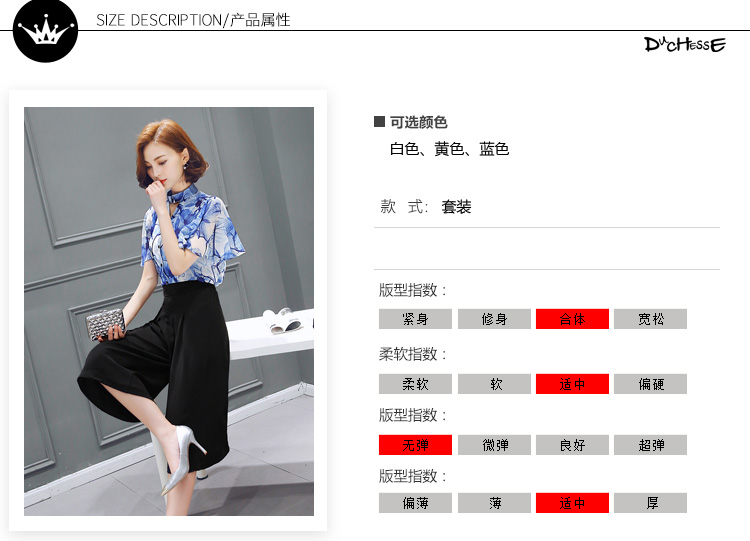This screenshot has width=750, height=541.
Task: Select the 紧身 fit option
Action: click(415, 319)
